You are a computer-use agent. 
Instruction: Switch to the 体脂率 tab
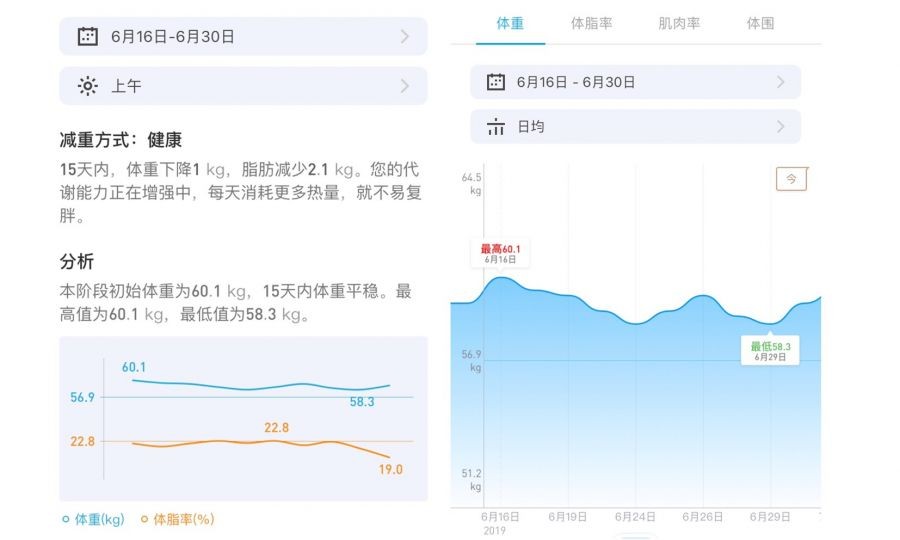pyautogui.click(x=592, y=23)
